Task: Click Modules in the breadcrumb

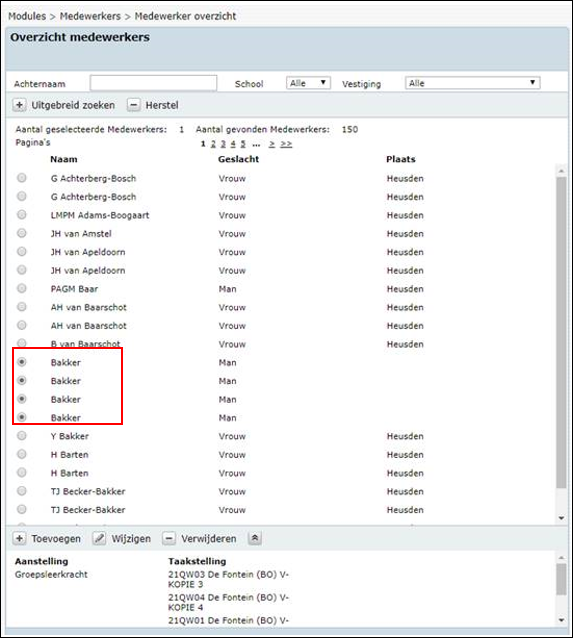Action: [x=27, y=16]
